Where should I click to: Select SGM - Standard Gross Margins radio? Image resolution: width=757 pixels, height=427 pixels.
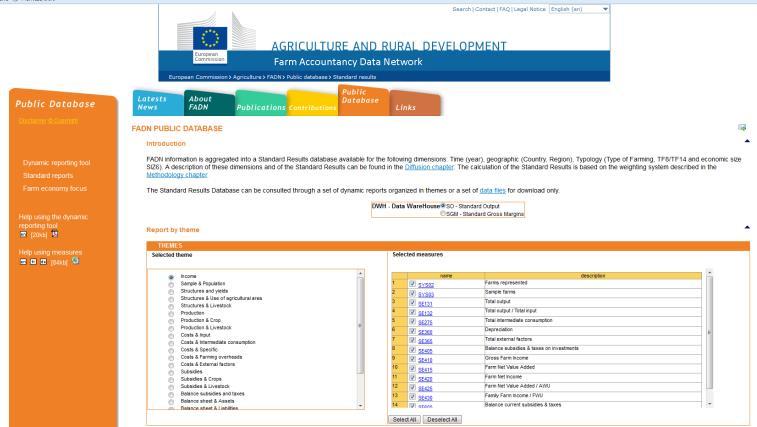(443, 213)
